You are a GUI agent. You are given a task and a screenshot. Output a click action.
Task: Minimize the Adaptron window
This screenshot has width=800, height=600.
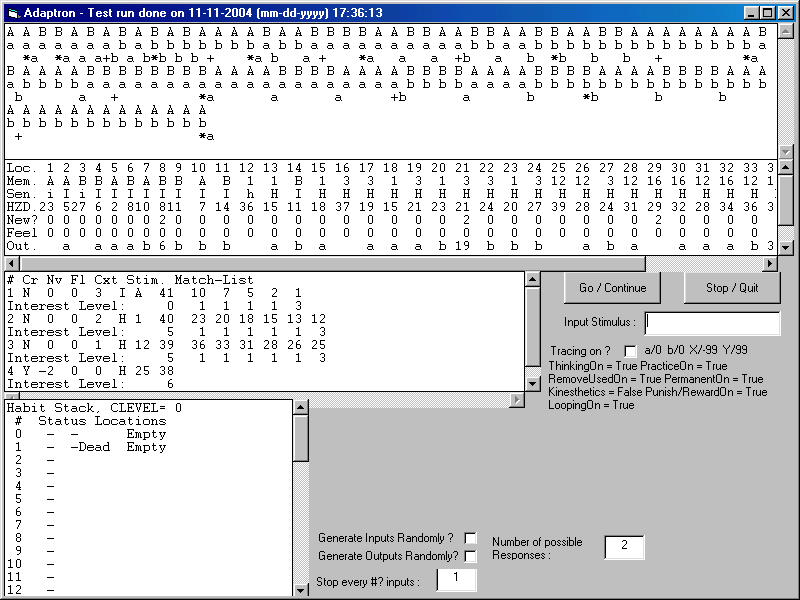[x=752, y=13]
